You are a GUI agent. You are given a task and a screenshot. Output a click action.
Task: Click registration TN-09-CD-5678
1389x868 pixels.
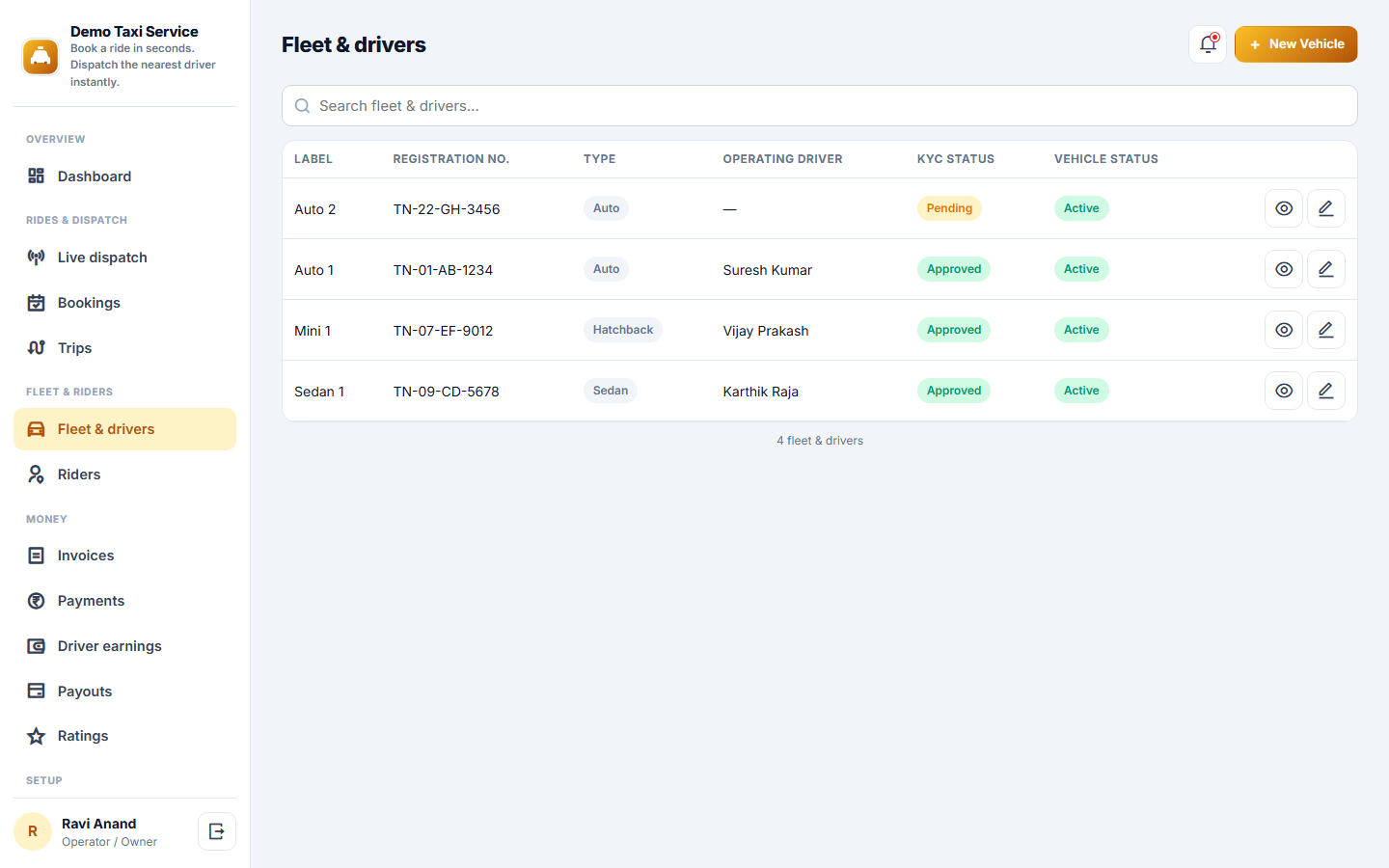click(x=447, y=392)
